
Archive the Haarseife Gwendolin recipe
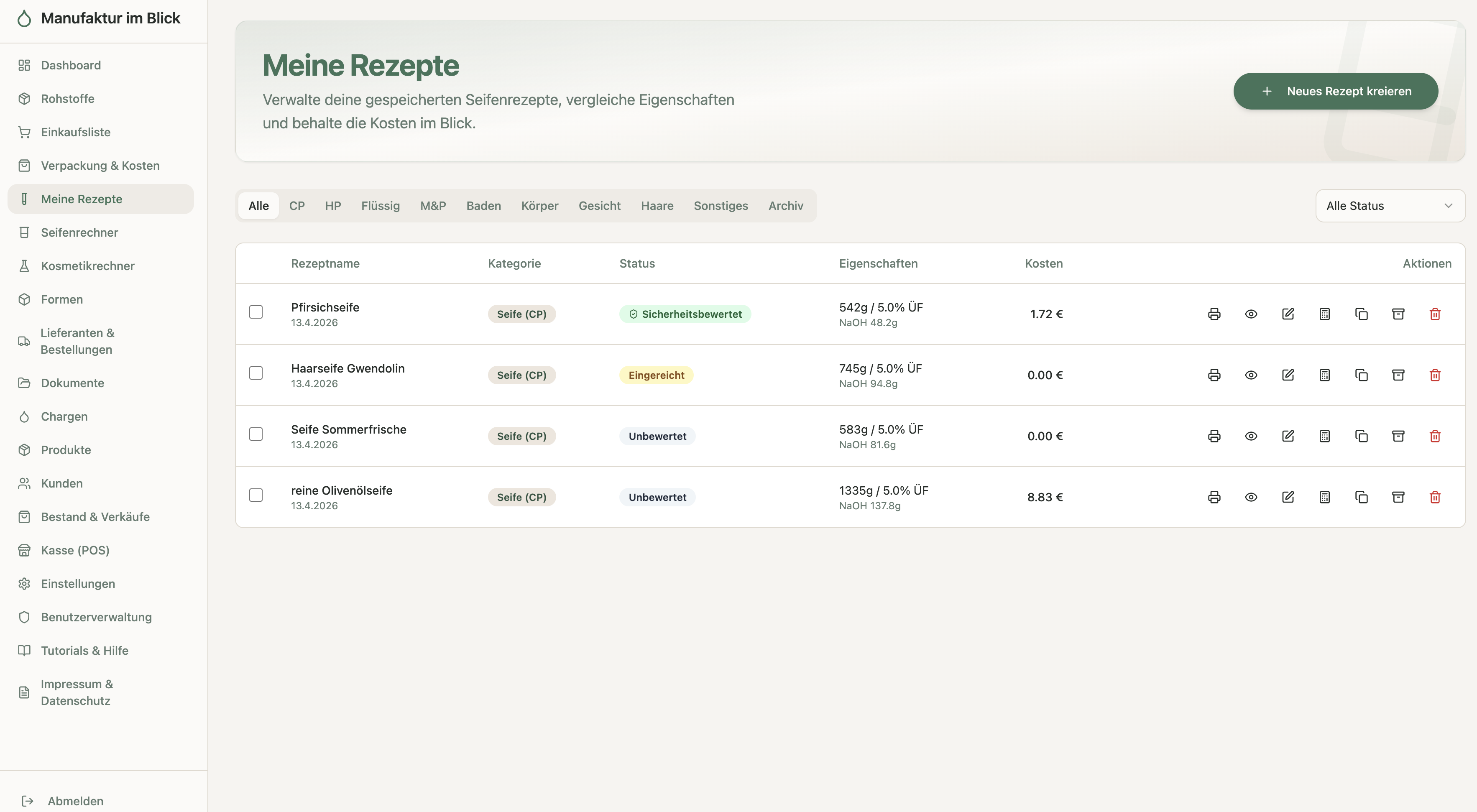1398,375
